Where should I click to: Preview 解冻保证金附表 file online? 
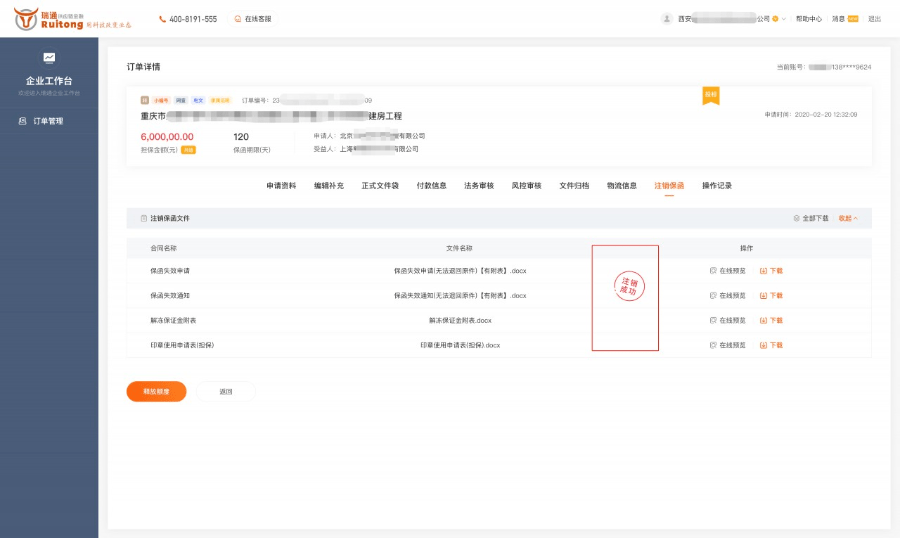pos(727,320)
